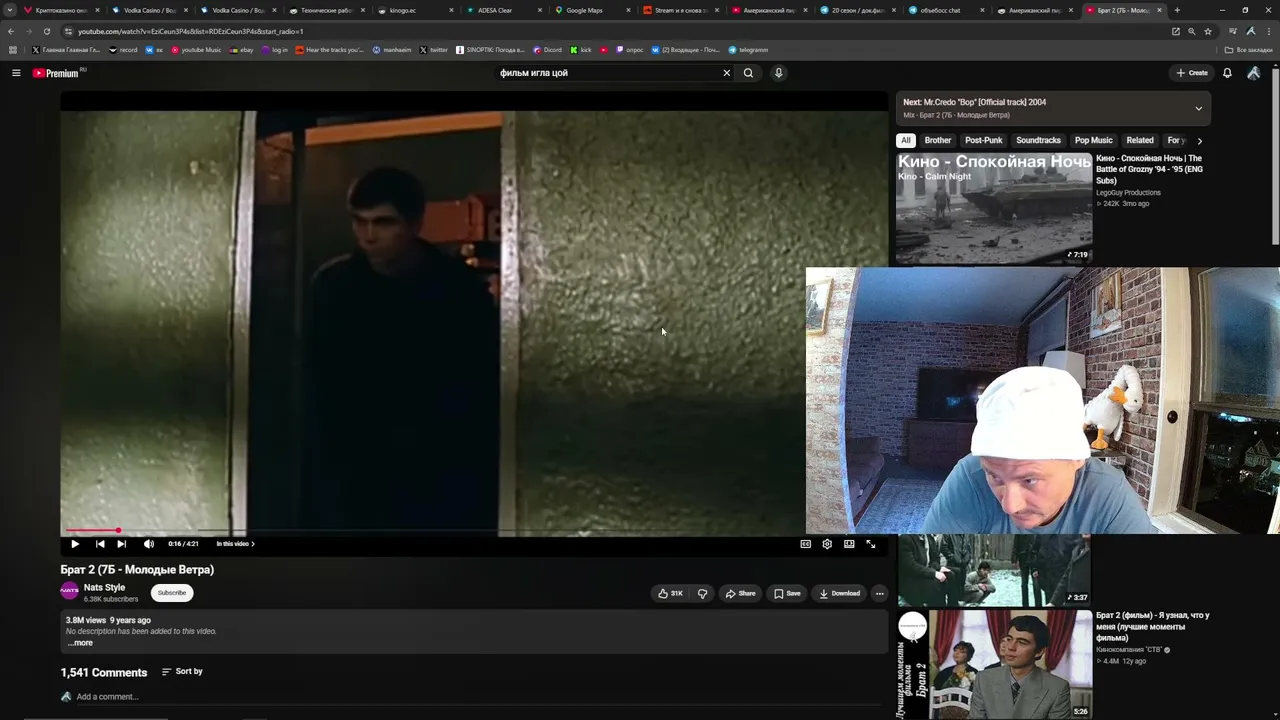Click the youtube.com address bar URL

pos(190,32)
